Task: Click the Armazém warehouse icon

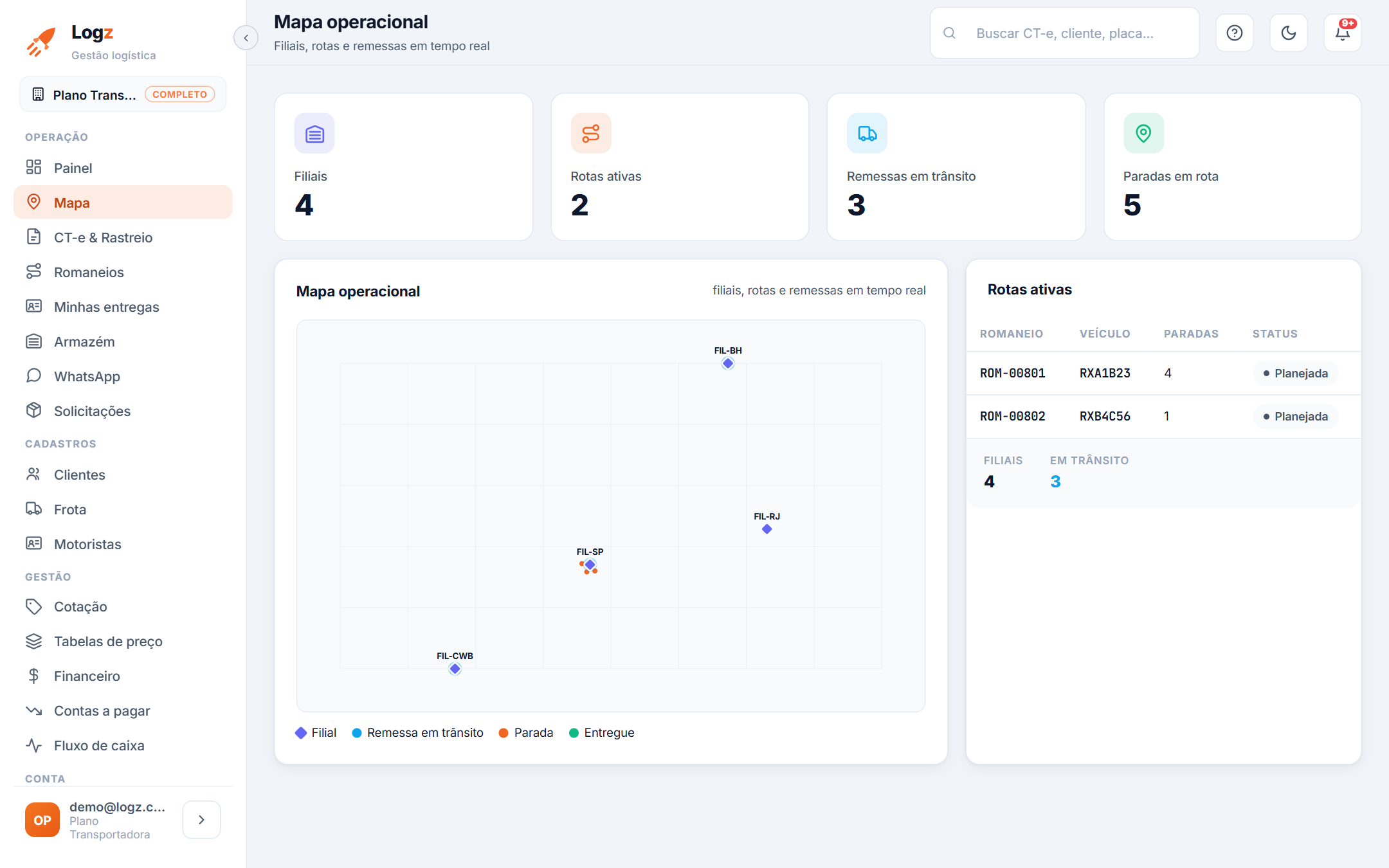Action: click(33, 341)
